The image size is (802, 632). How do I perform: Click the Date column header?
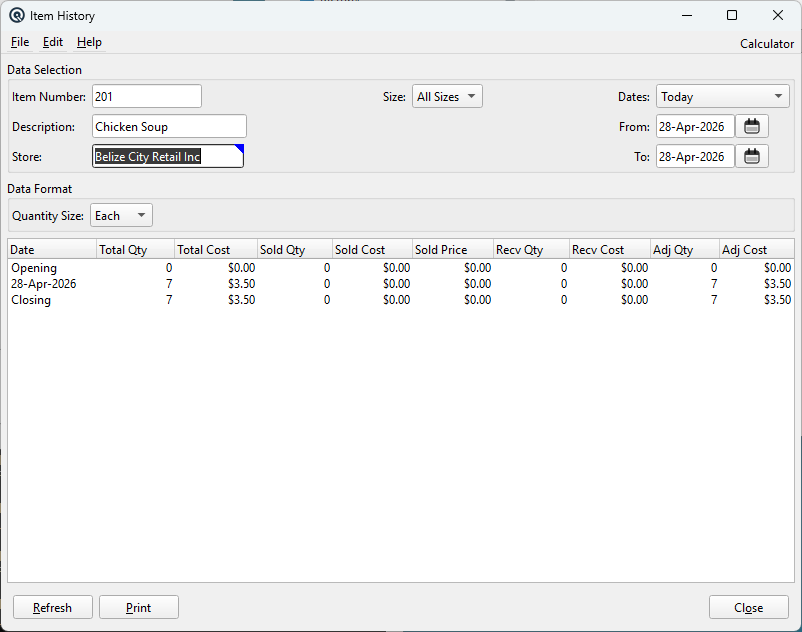[x=52, y=250]
